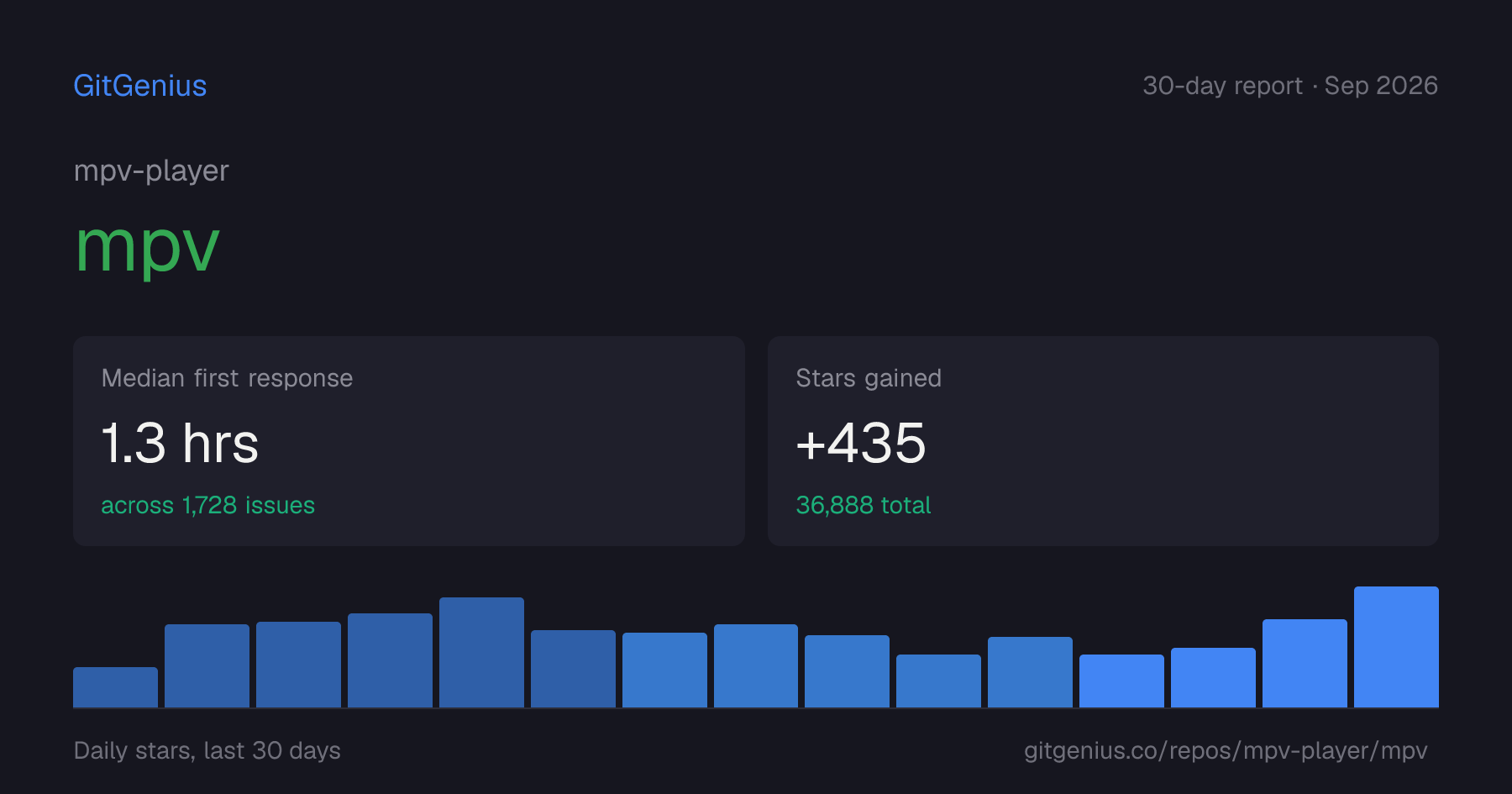Select the second bar of daily stars
The width and height of the screenshot is (1512, 794).
tap(207, 665)
